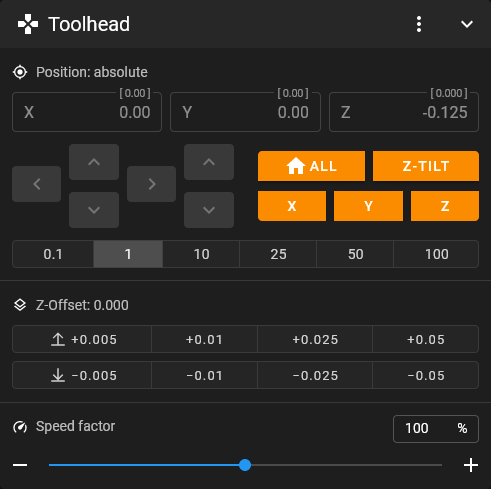491x489 pixels.
Task: Move toolhead left on X axis
Action: click(37, 184)
